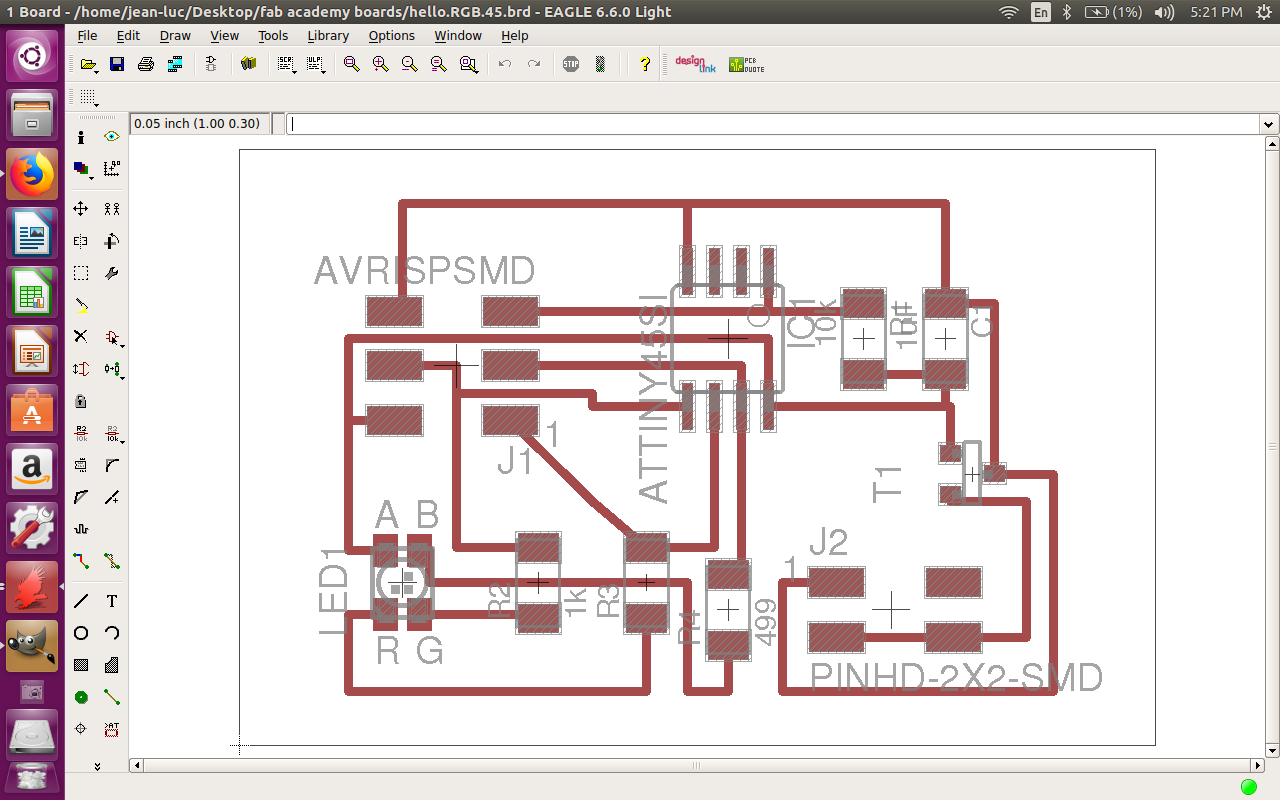Select the Rotate tool
This screenshot has width=1280, height=800.
pyautogui.click(x=112, y=241)
